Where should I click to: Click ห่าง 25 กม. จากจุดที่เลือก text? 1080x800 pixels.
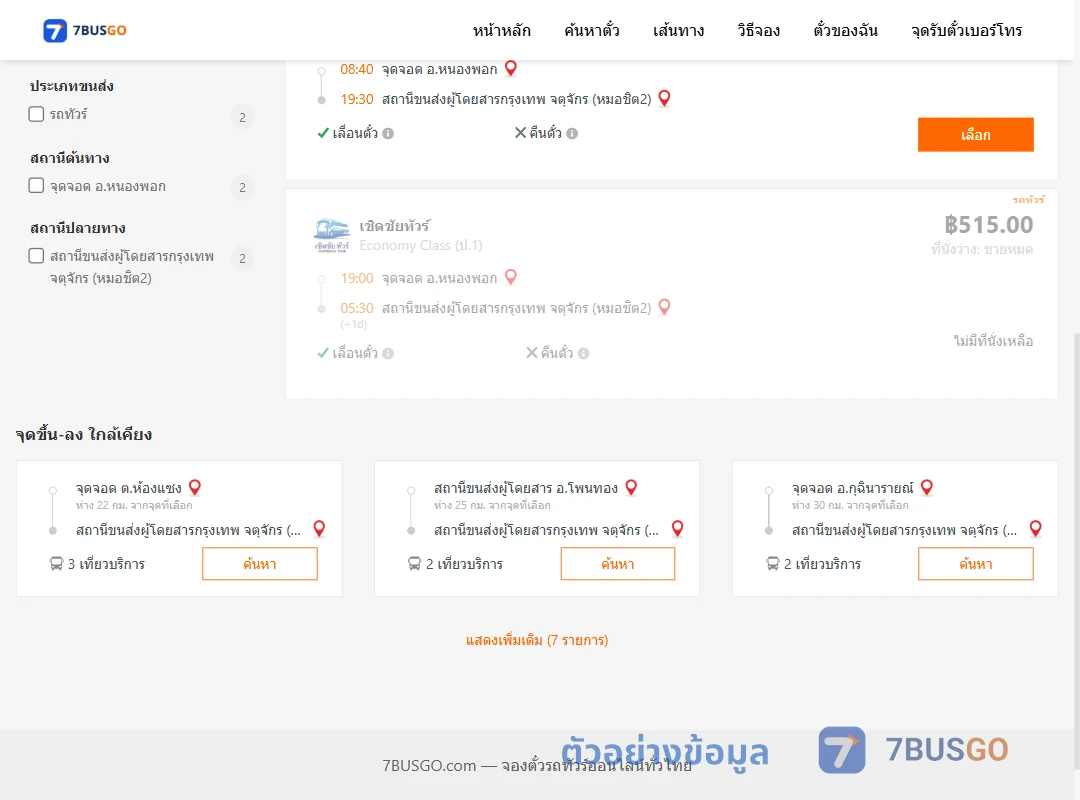(492, 505)
